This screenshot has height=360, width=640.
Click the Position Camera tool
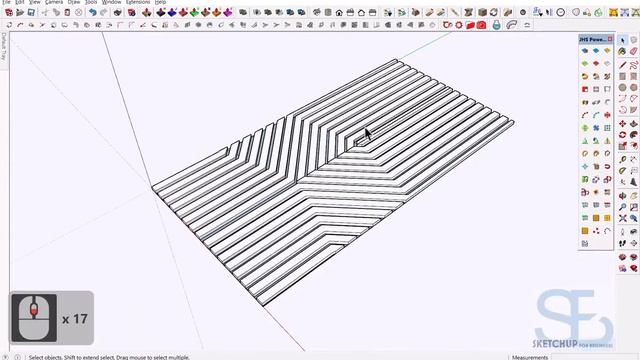click(622, 232)
